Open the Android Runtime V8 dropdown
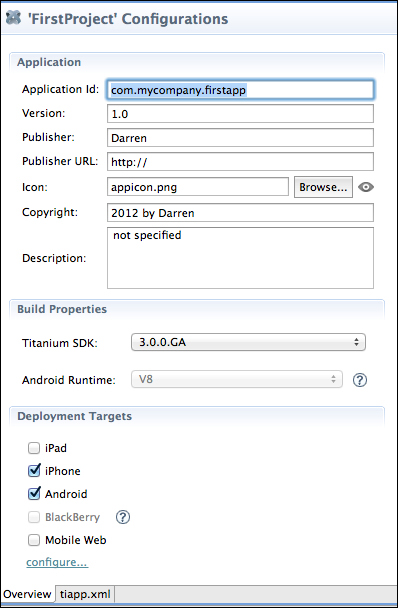 [x=237, y=379]
